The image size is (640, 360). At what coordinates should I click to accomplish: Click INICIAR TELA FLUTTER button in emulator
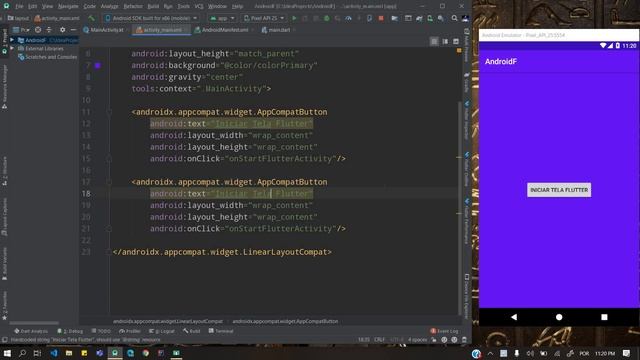click(x=559, y=190)
